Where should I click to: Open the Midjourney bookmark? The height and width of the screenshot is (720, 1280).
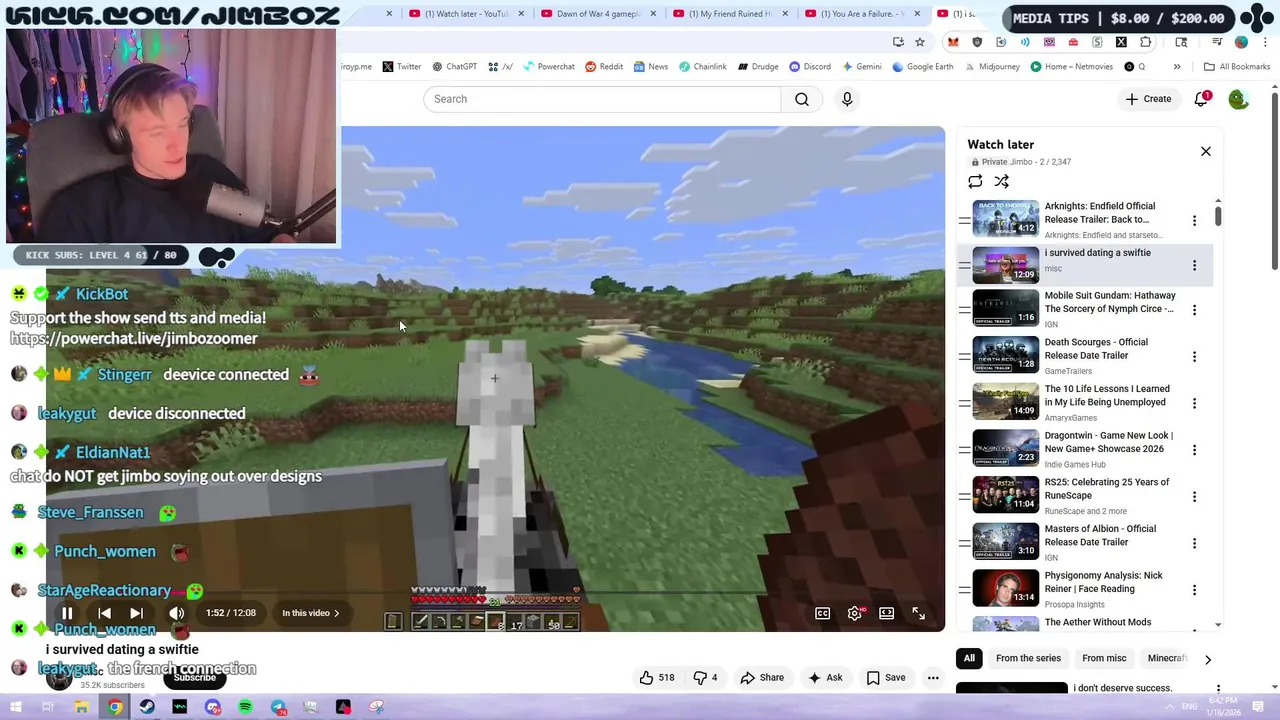(x=992, y=67)
